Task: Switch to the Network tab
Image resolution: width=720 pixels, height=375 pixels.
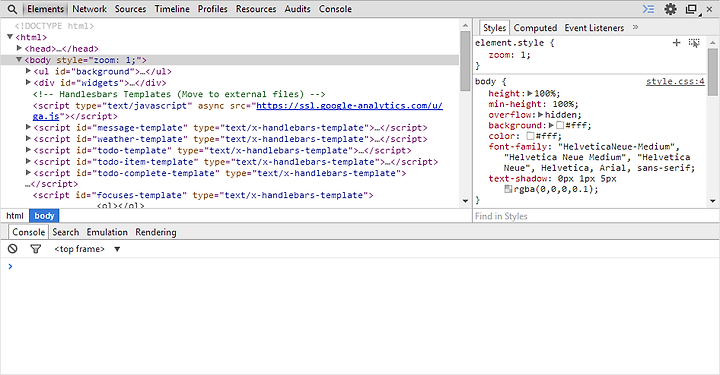Action: 89,9
